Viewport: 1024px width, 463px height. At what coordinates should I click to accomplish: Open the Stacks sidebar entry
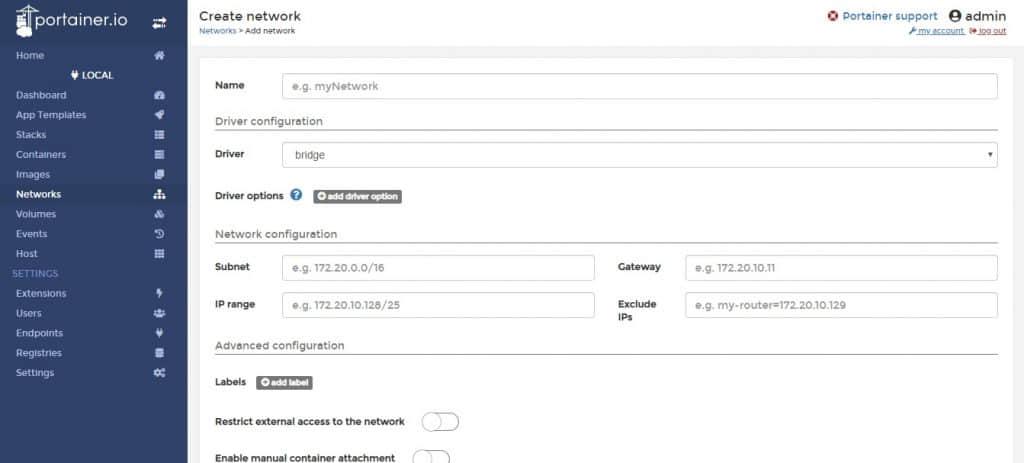(x=31, y=135)
